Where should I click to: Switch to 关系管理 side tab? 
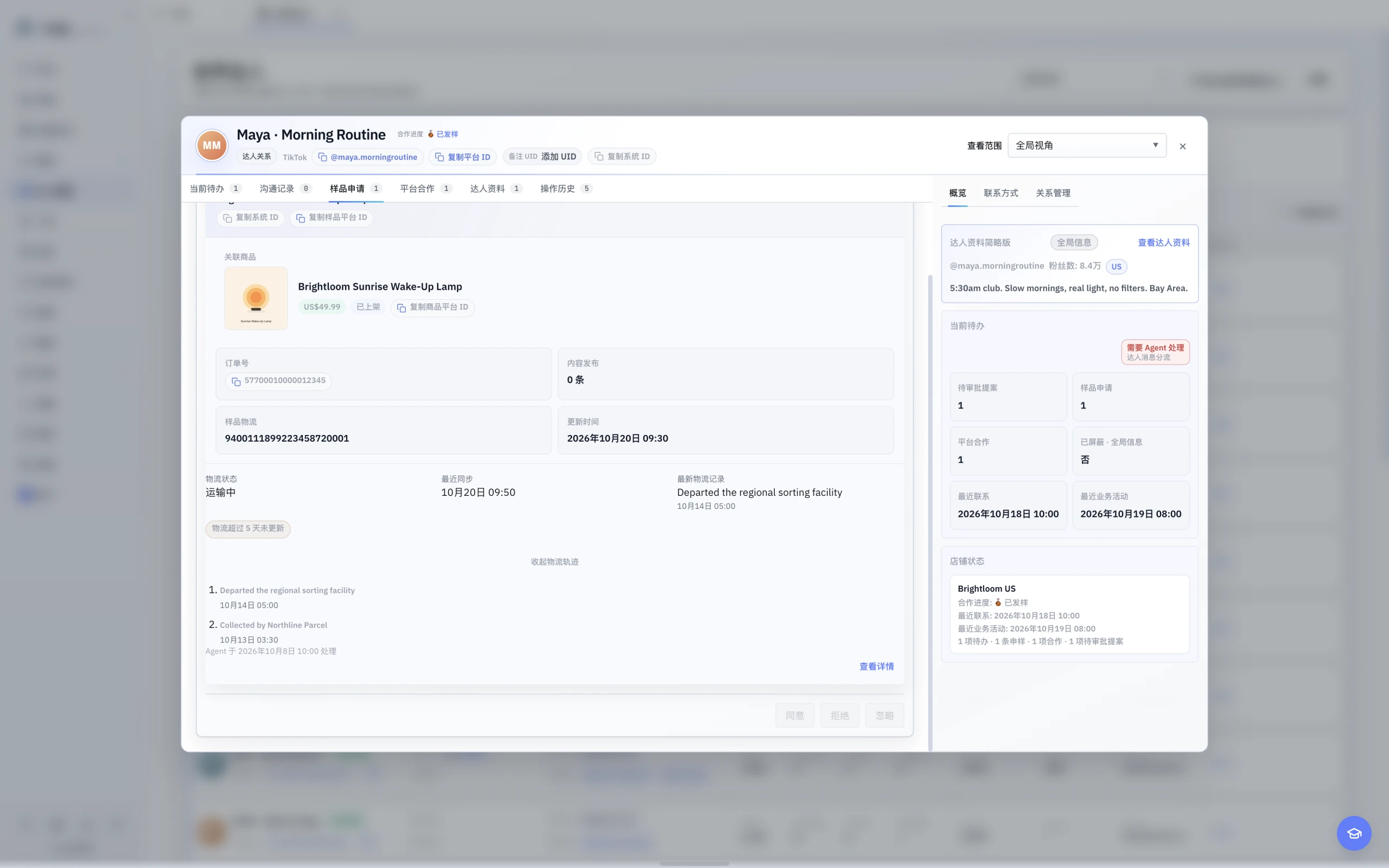[x=1053, y=193]
